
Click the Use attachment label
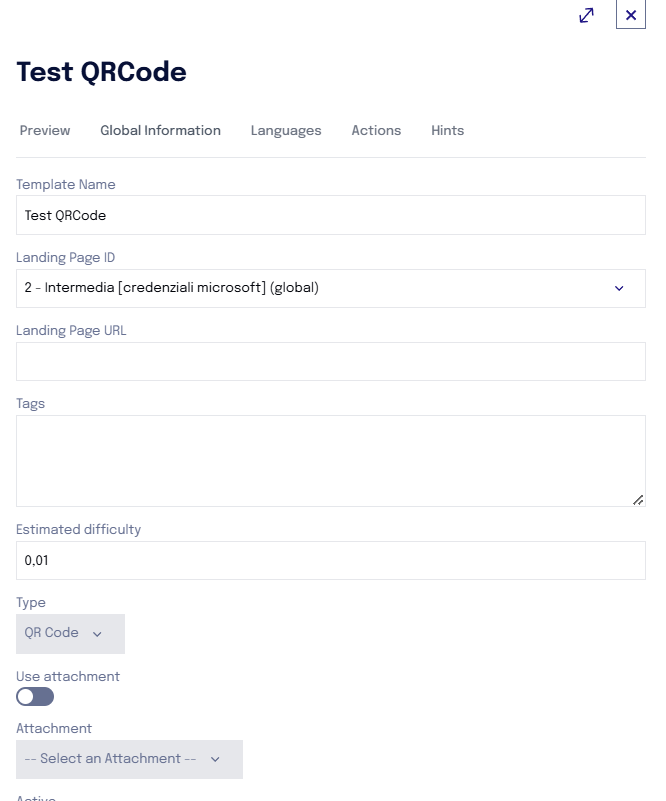pyautogui.click(x=68, y=676)
